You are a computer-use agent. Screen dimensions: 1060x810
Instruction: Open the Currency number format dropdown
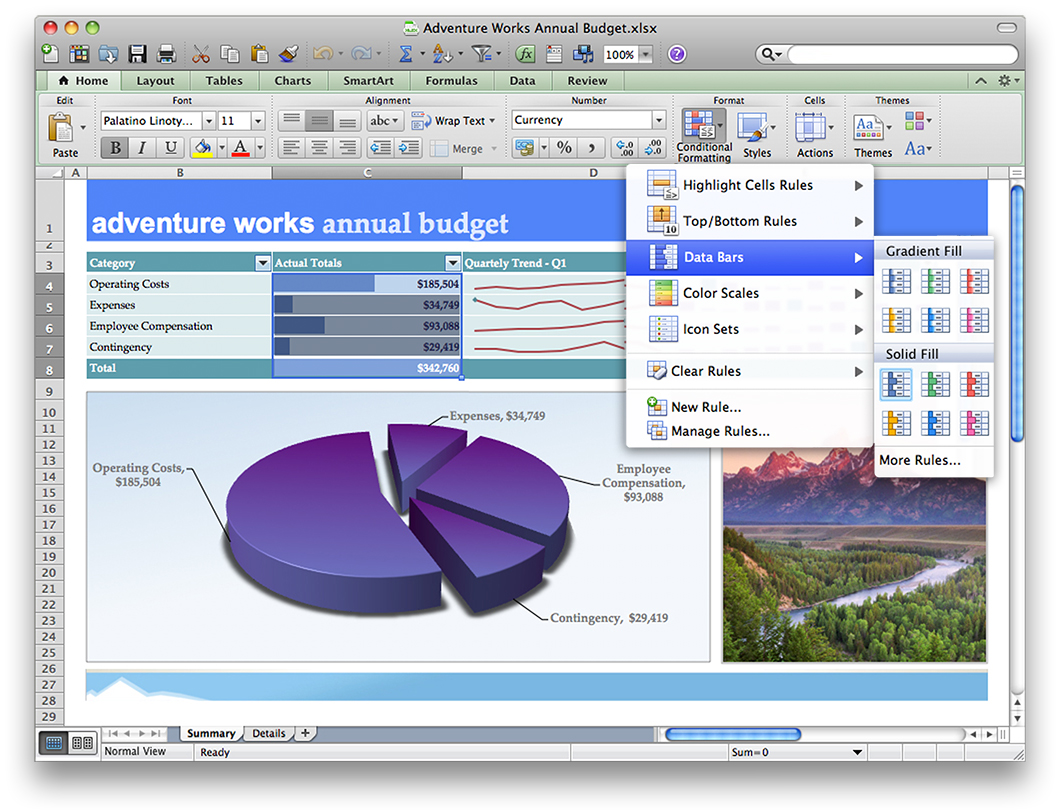[x=658, y=121]
